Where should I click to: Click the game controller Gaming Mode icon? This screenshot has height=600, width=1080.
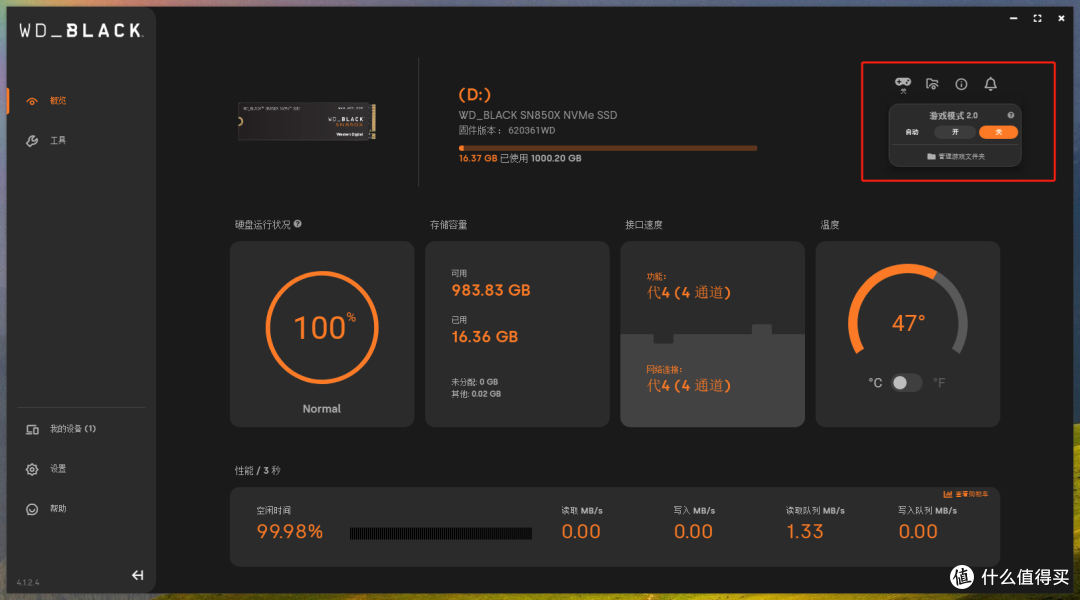(x=903, y=84)
